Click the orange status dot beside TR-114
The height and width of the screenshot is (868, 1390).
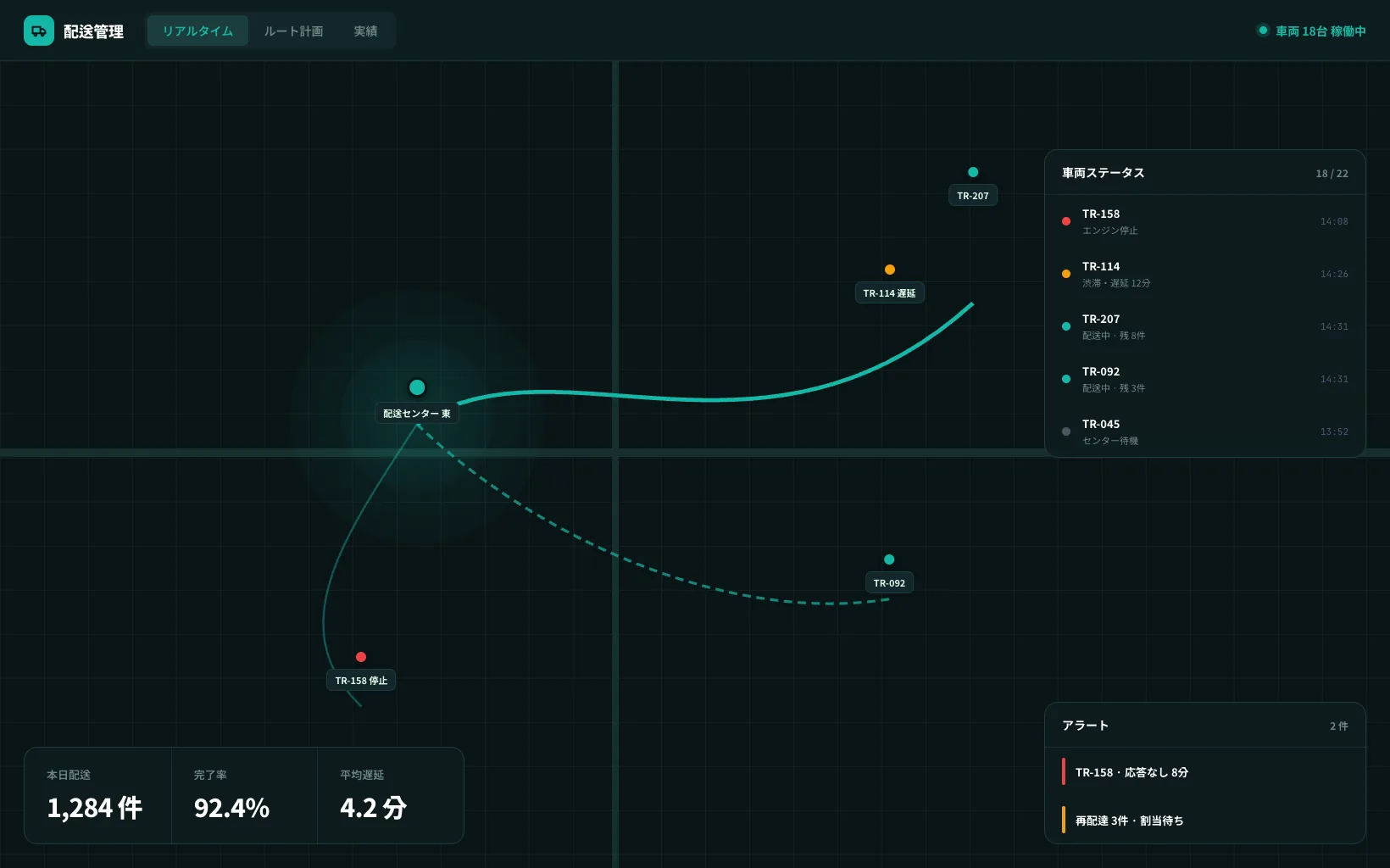(x=1066, y=274)
